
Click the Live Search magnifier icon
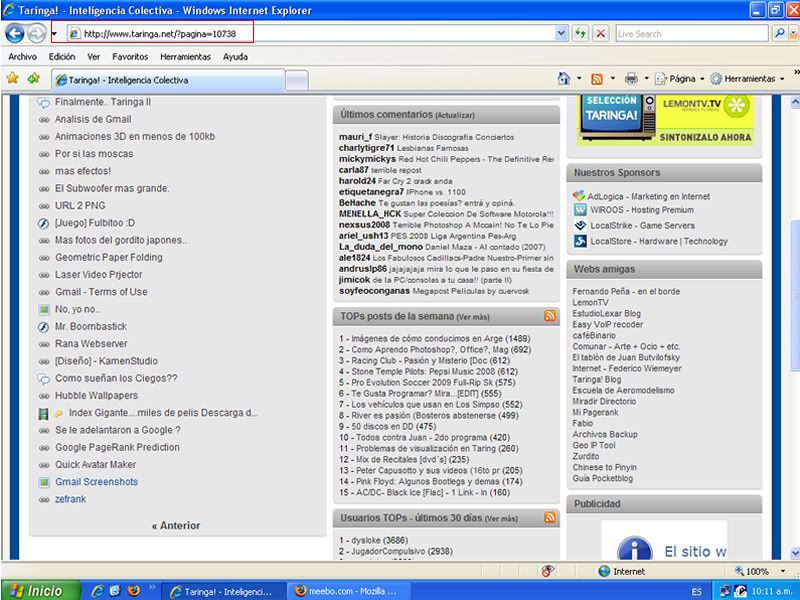pyautogui.click(x=780, y=34)
